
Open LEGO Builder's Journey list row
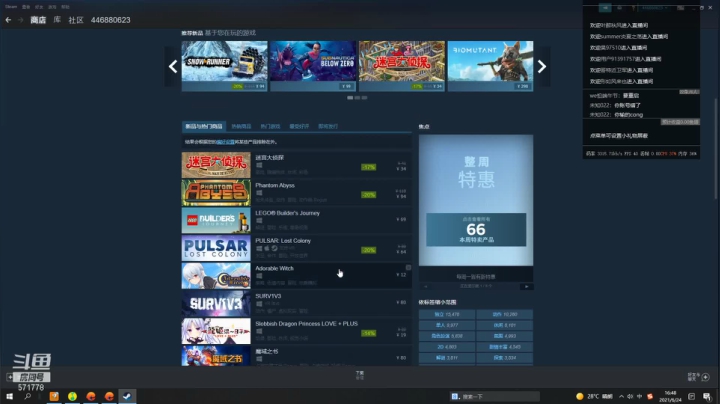pos(296,220)
